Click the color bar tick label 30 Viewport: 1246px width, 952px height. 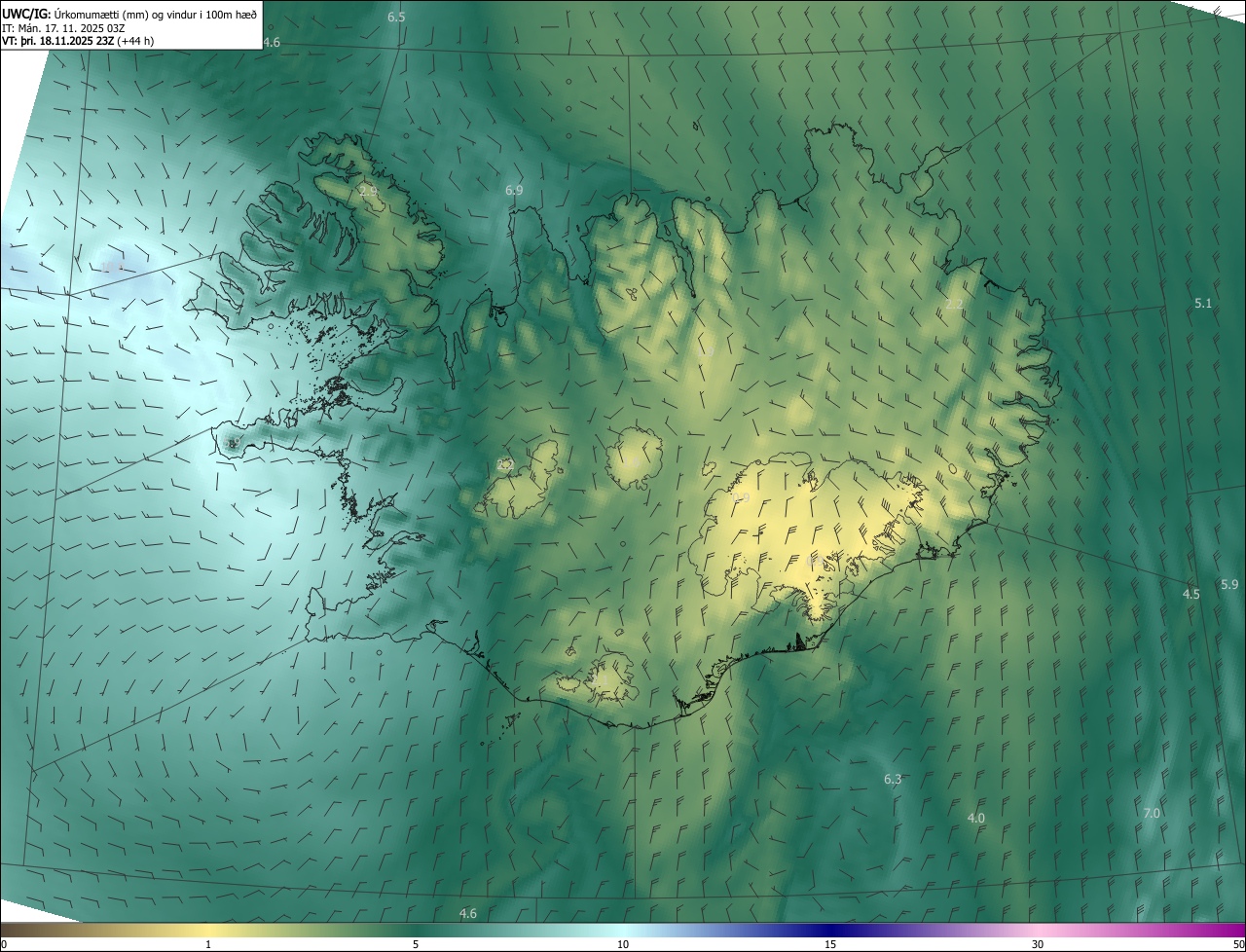tap(1038, 944)
